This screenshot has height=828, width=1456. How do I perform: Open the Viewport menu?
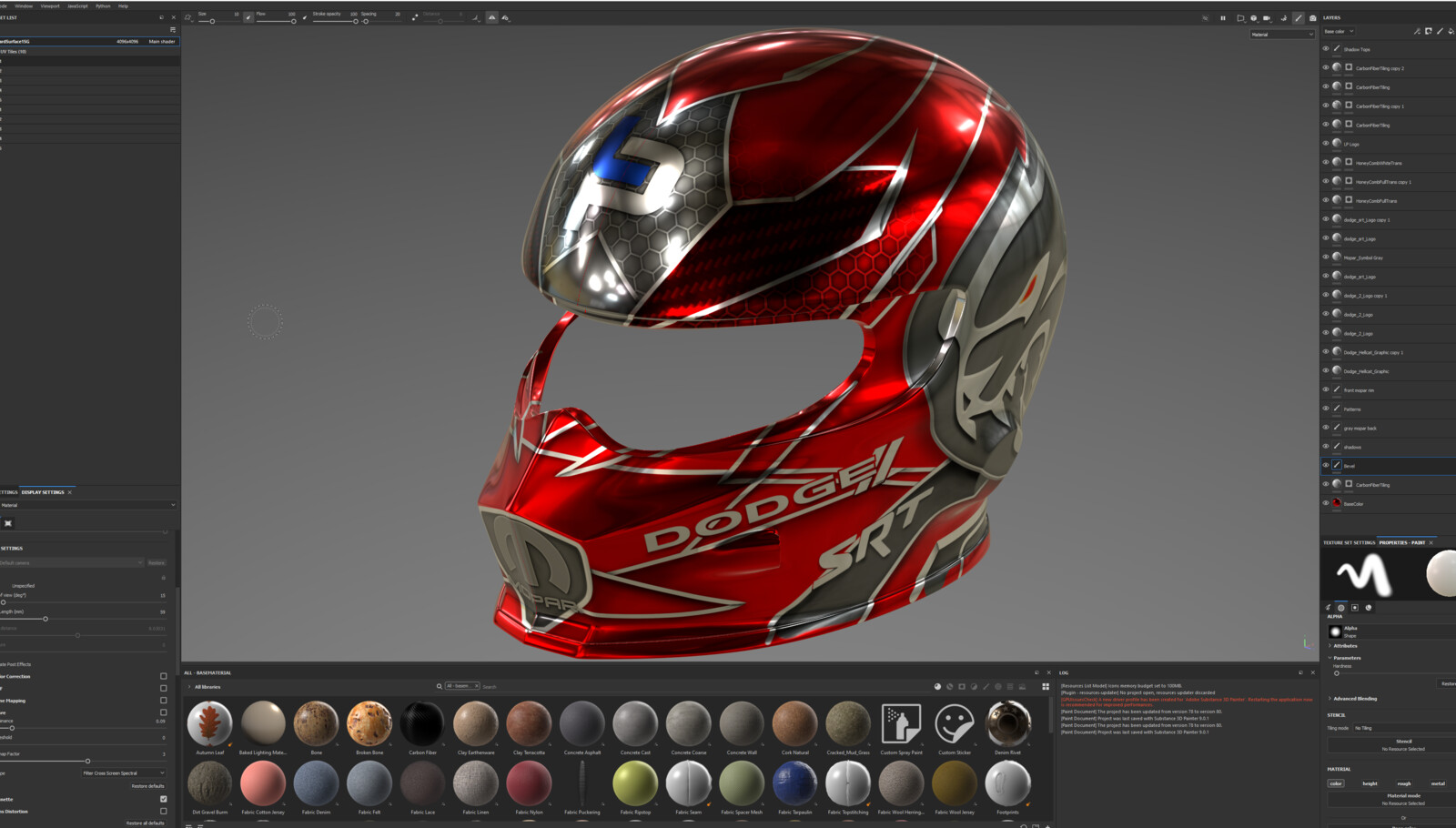50,5
